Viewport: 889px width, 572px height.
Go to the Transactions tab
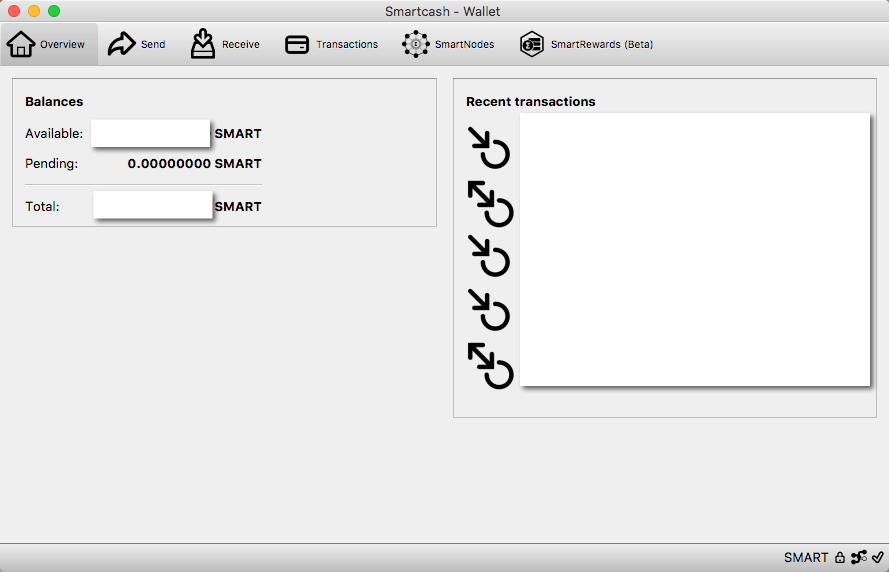coord(331,44)
